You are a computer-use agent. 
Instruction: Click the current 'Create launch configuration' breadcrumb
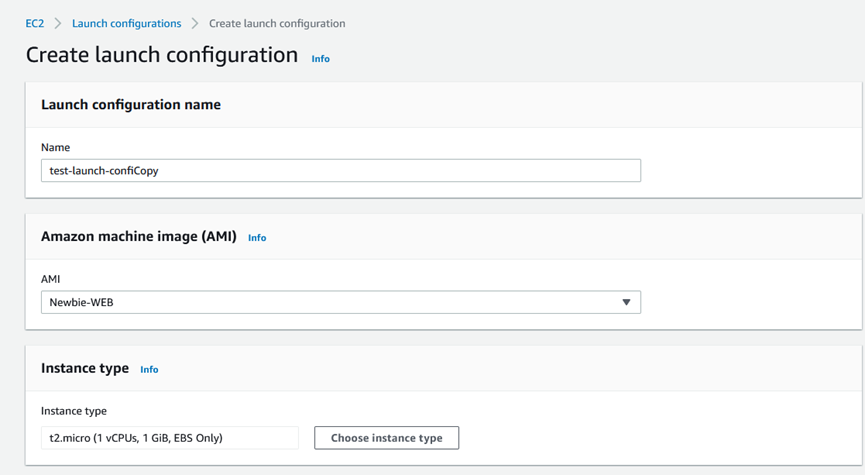click(x=277, y=23)
